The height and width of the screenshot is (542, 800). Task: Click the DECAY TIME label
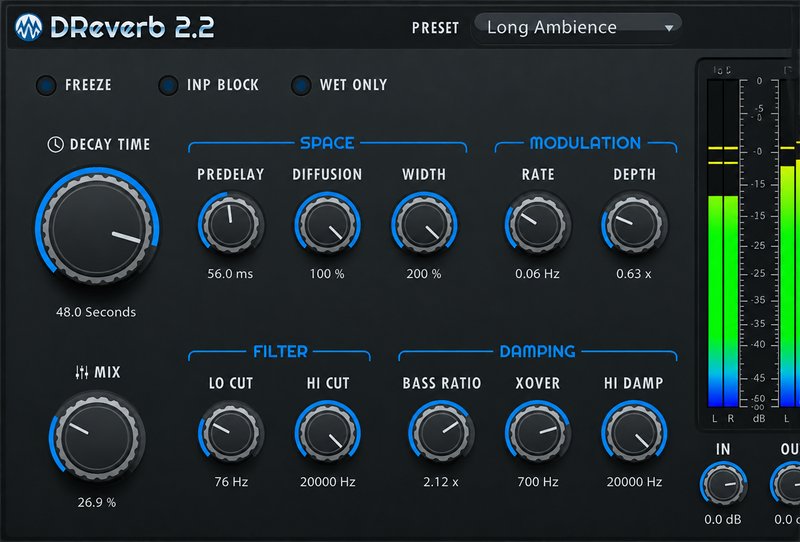110,144
